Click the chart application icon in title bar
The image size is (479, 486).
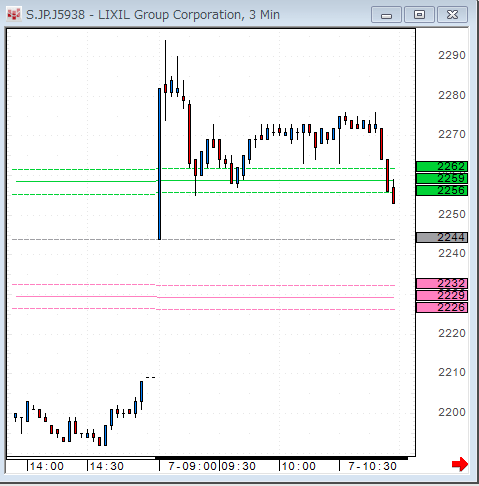(x=14, y=15)
